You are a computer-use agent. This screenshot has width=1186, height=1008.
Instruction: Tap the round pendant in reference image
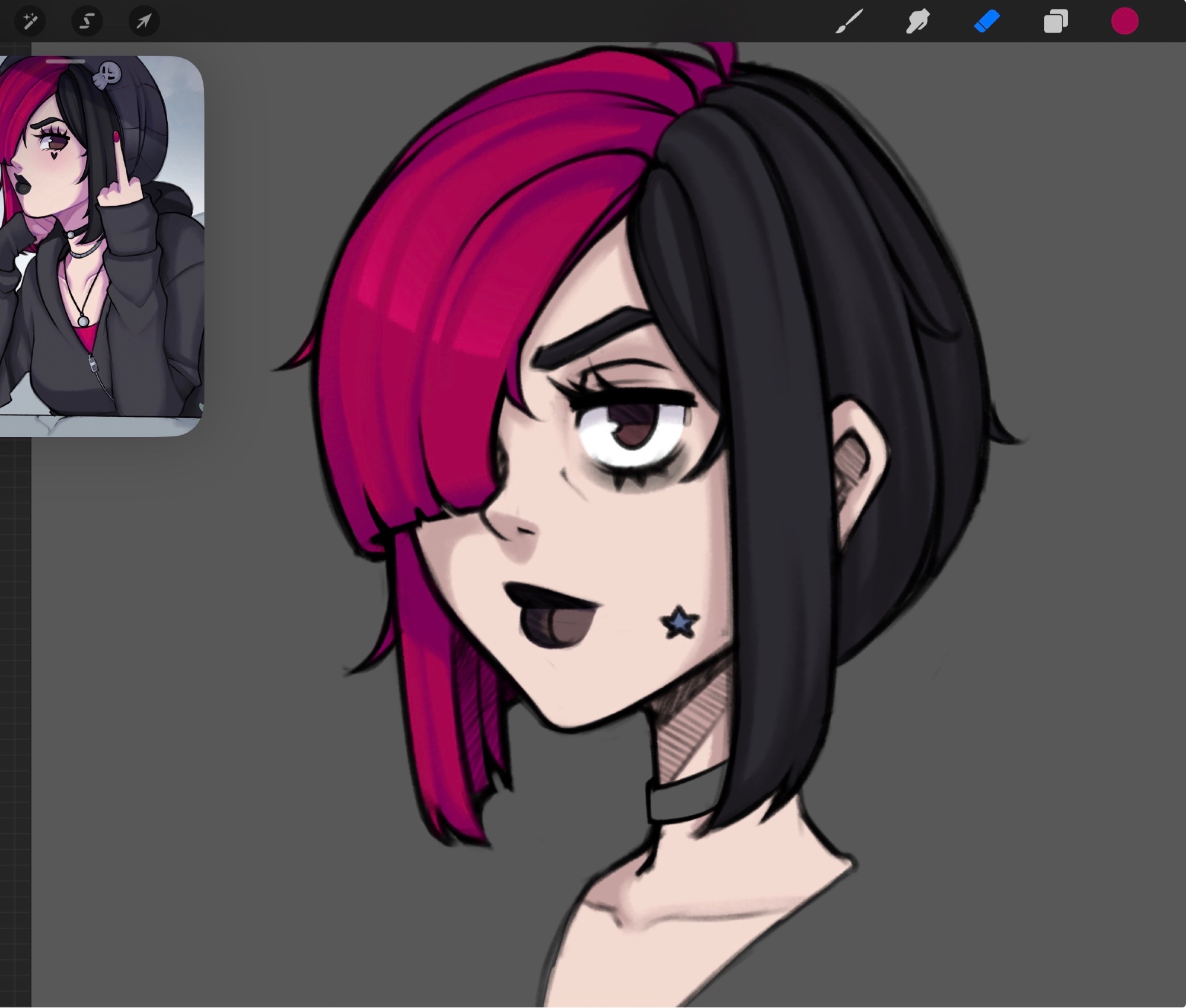83,321
